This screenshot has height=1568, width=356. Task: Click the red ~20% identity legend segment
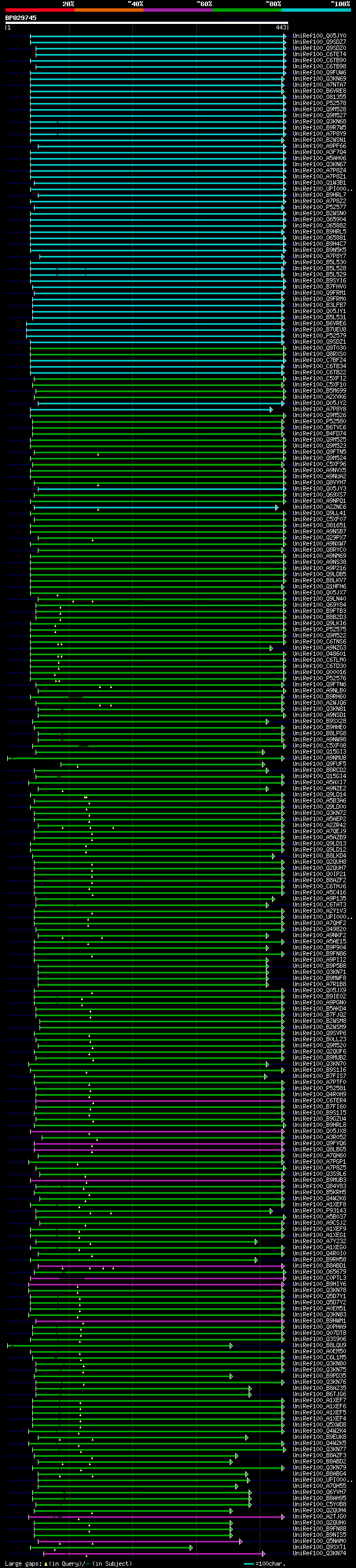point(39,10)
